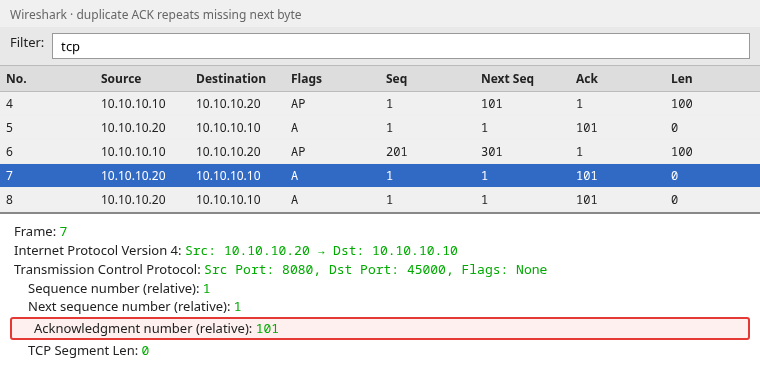Image resolution: width=760 pixels, height=368 pixels.
Task: Click the Filter: label
Action: point(27,43)
